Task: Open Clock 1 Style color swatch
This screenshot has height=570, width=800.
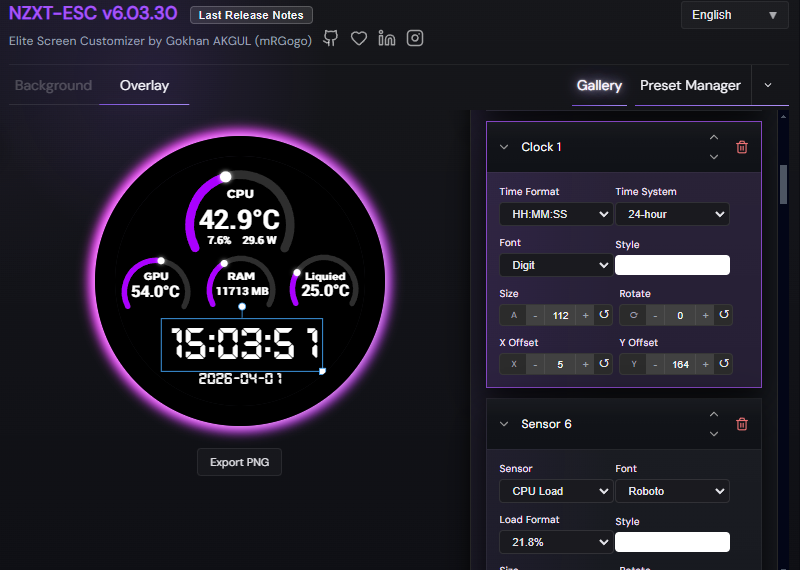Action: [x=672, y=265]
